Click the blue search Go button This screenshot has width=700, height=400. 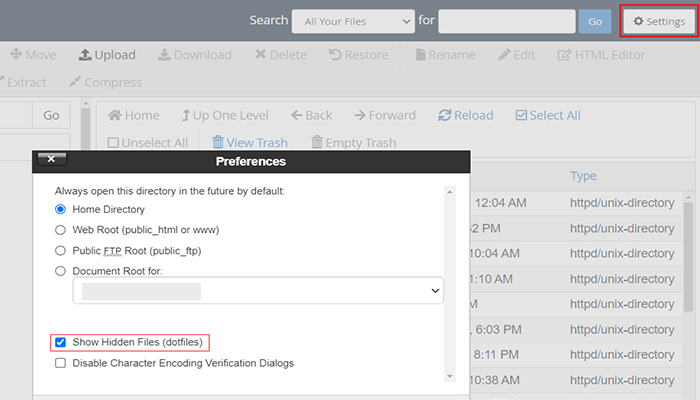tap(595, 21)
